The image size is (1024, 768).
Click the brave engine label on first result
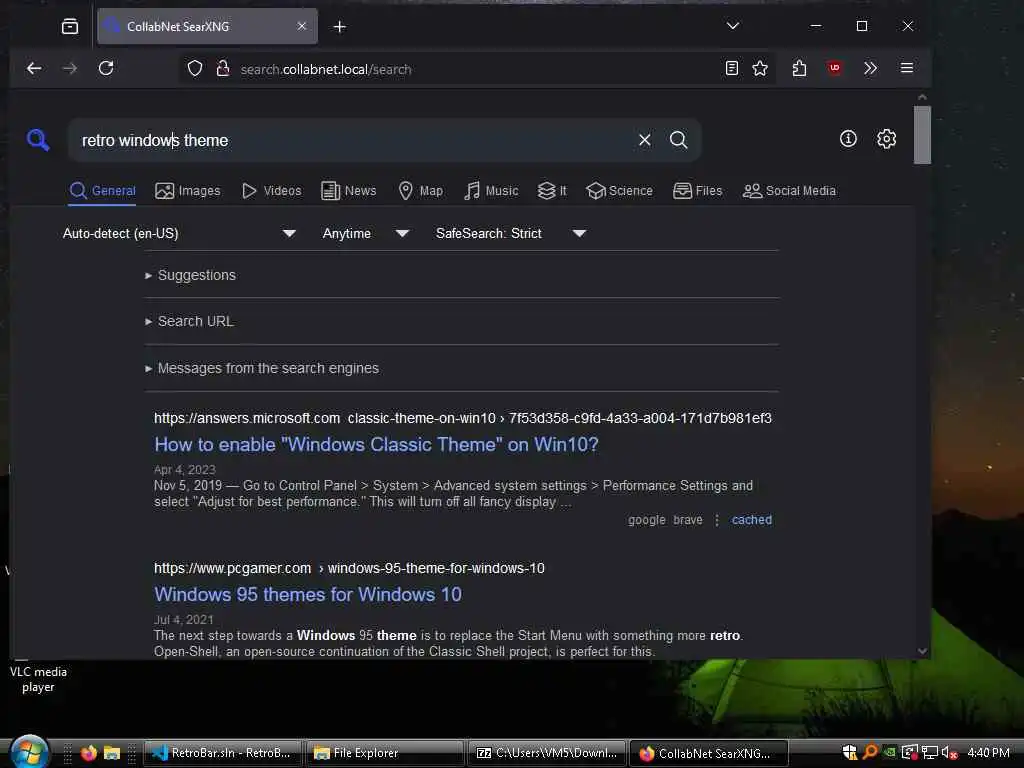click(x=688, y=520)
